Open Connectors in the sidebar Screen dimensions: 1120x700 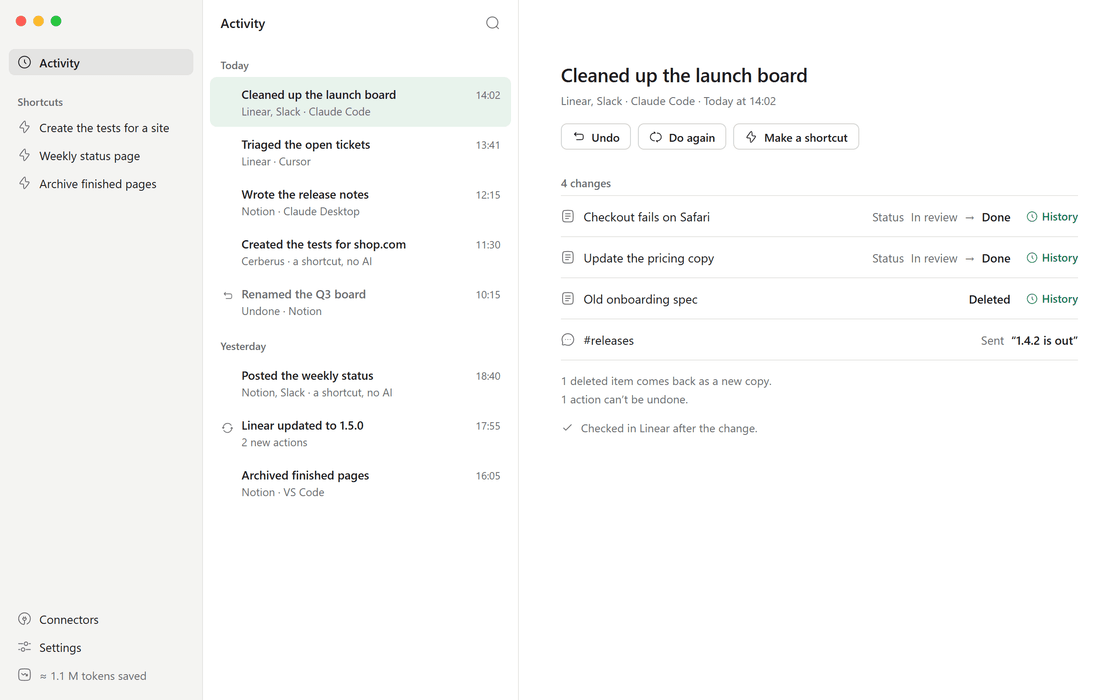[101, 619]
